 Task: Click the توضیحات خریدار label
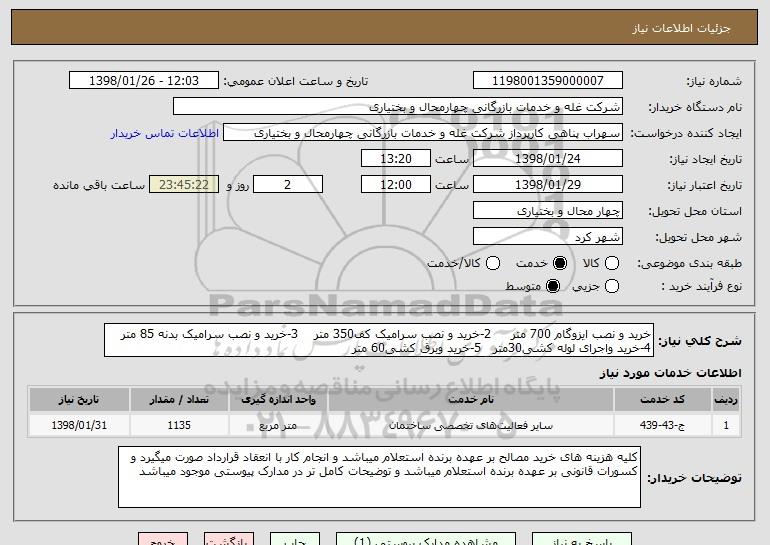click(x=694, y=478)
